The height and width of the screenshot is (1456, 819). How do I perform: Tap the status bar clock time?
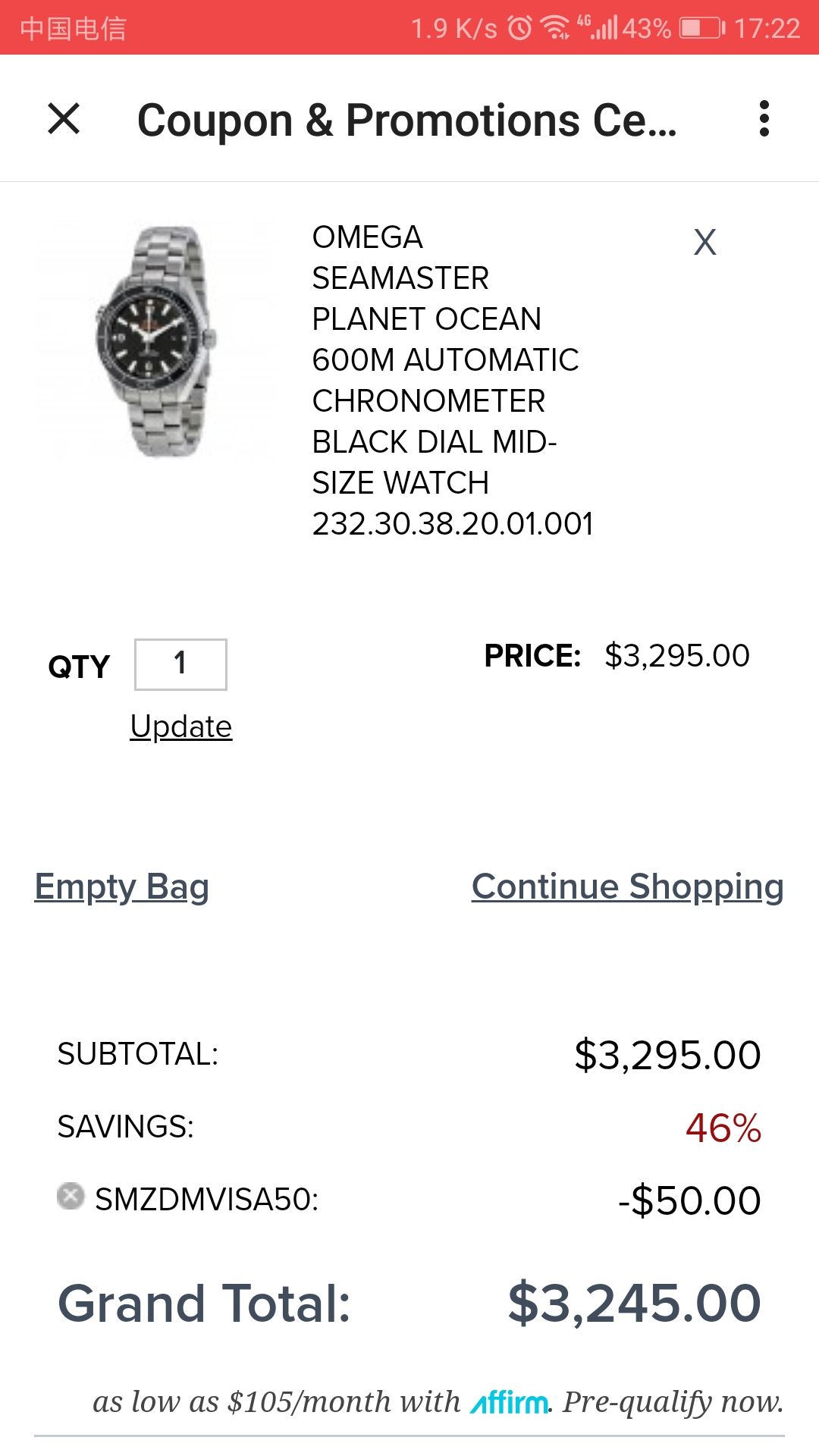[767, 28]
